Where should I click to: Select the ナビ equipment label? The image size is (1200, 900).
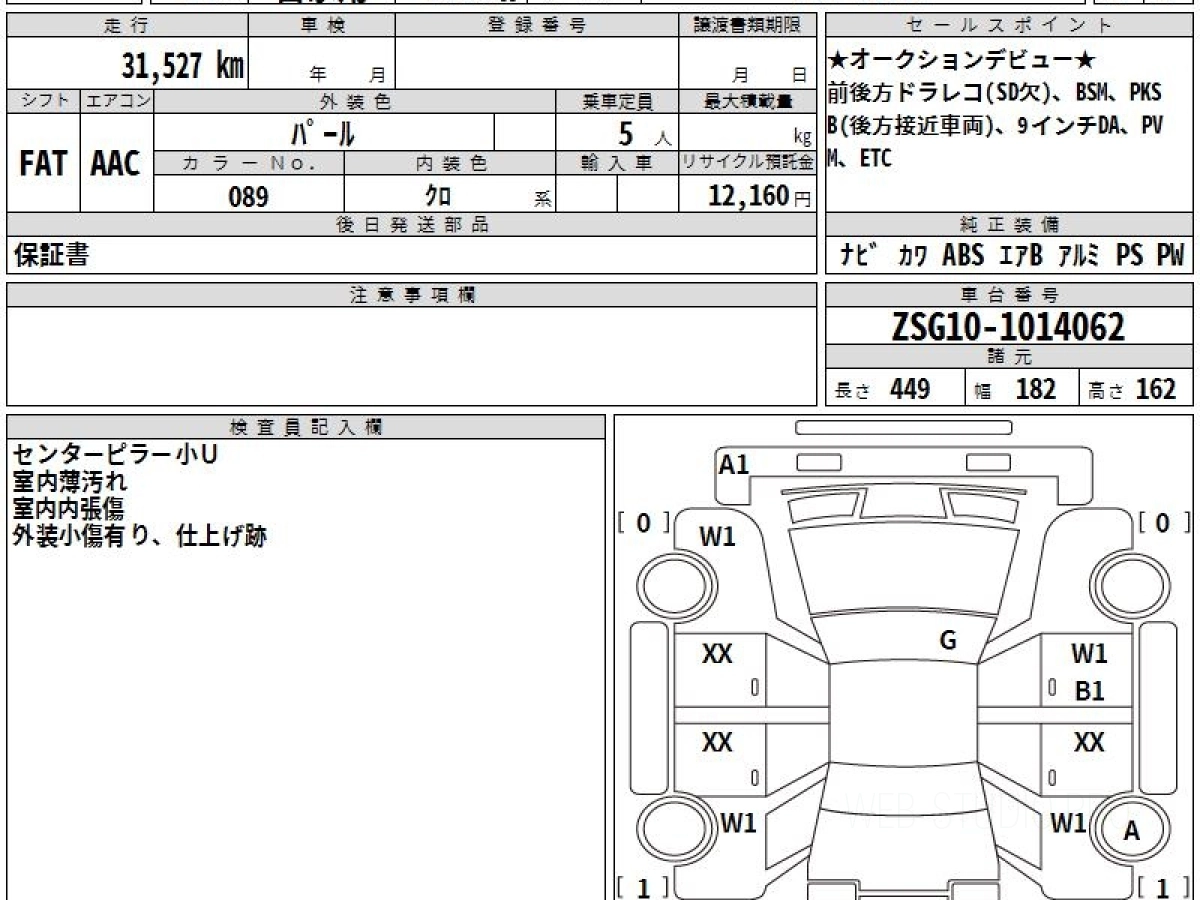click(854, 256)
